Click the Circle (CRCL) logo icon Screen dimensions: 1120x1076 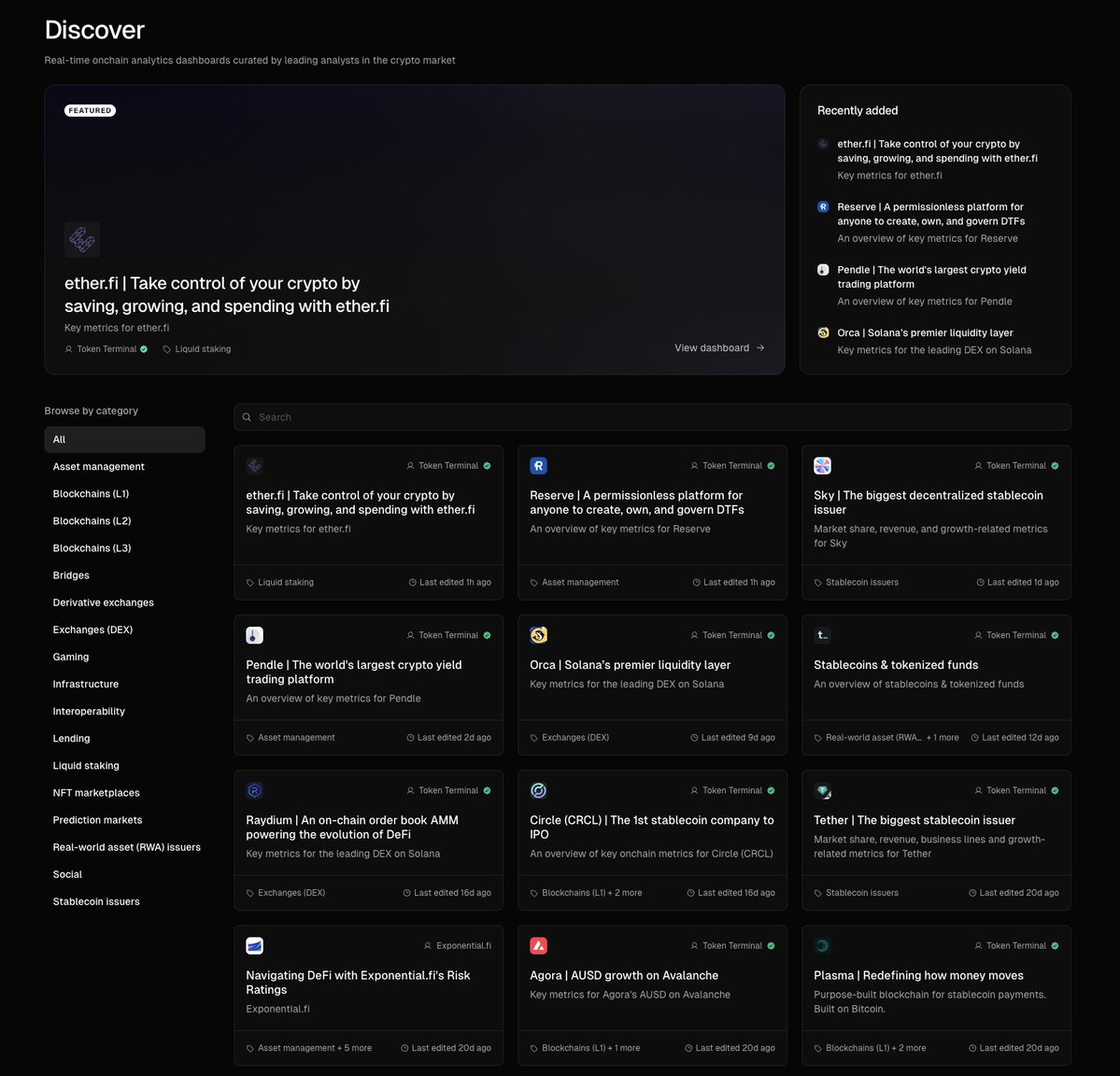(538, 790)
